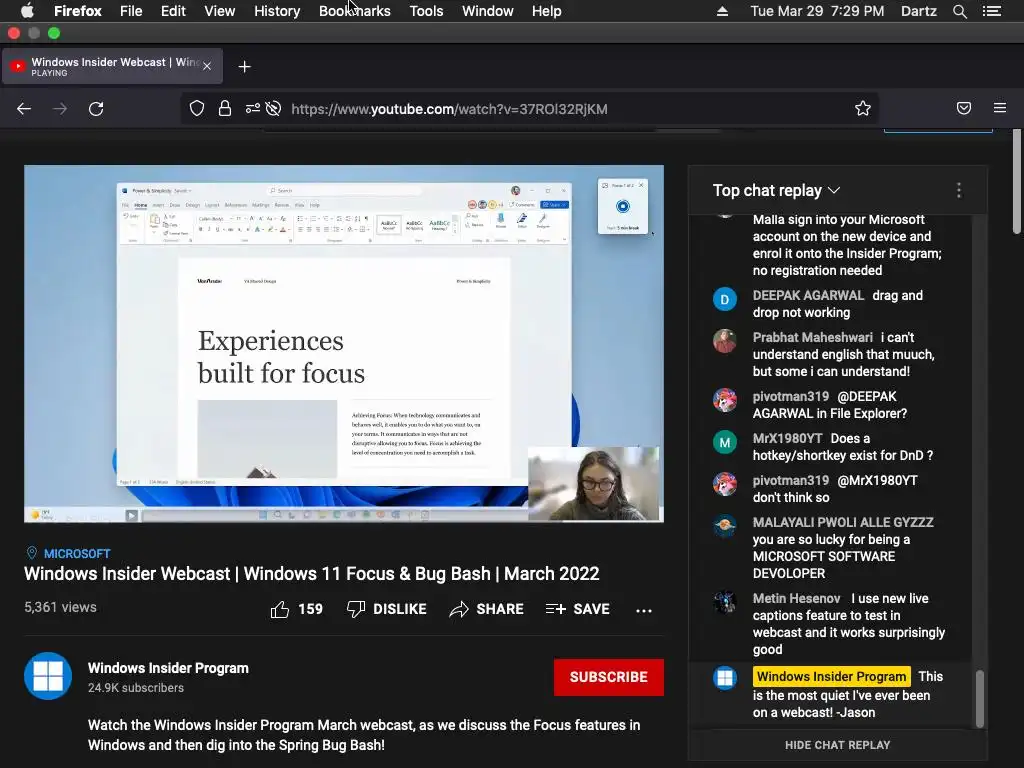The image size is (1024, 768).
Task: Open the History menu
Action: [277, 11]
